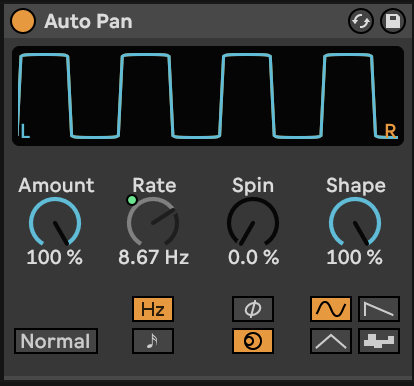
Task: Click the Shape knob
Action: [x=355, y=222]
